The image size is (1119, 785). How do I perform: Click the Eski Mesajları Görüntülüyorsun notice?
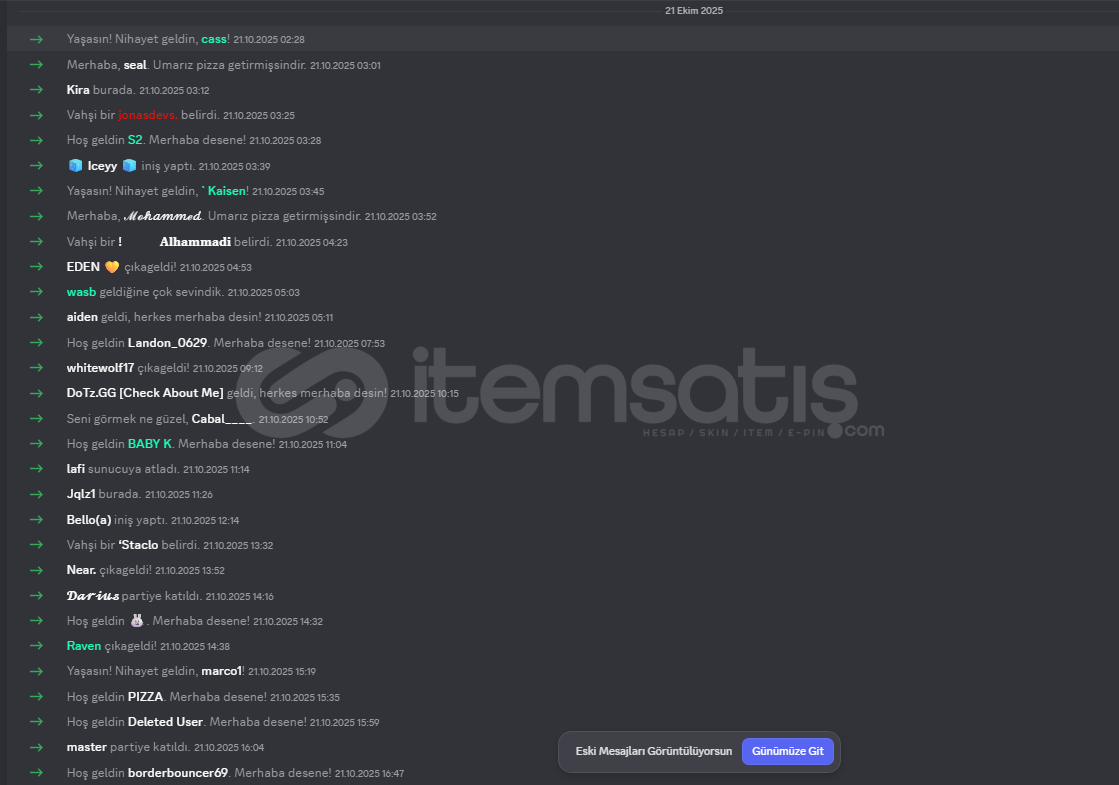654,751
